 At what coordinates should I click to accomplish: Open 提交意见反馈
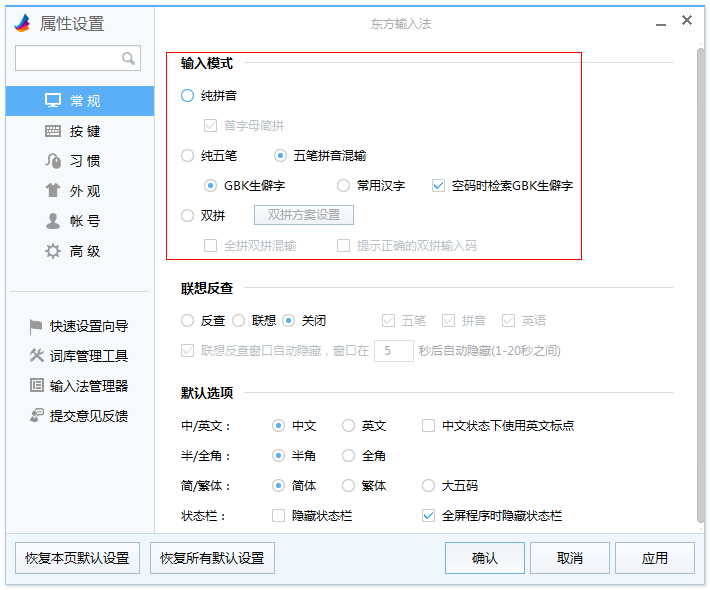[x=79, y=416]
